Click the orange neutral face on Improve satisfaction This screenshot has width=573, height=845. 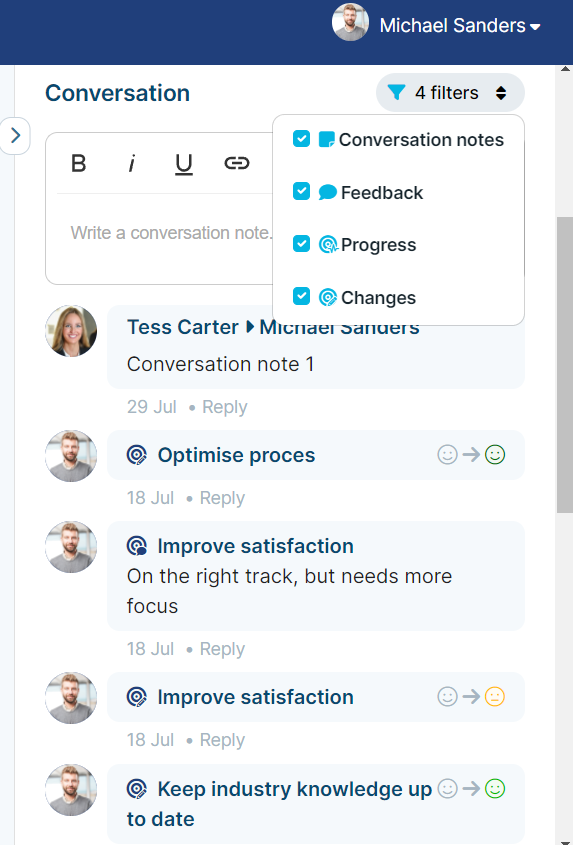click(495, 696)
